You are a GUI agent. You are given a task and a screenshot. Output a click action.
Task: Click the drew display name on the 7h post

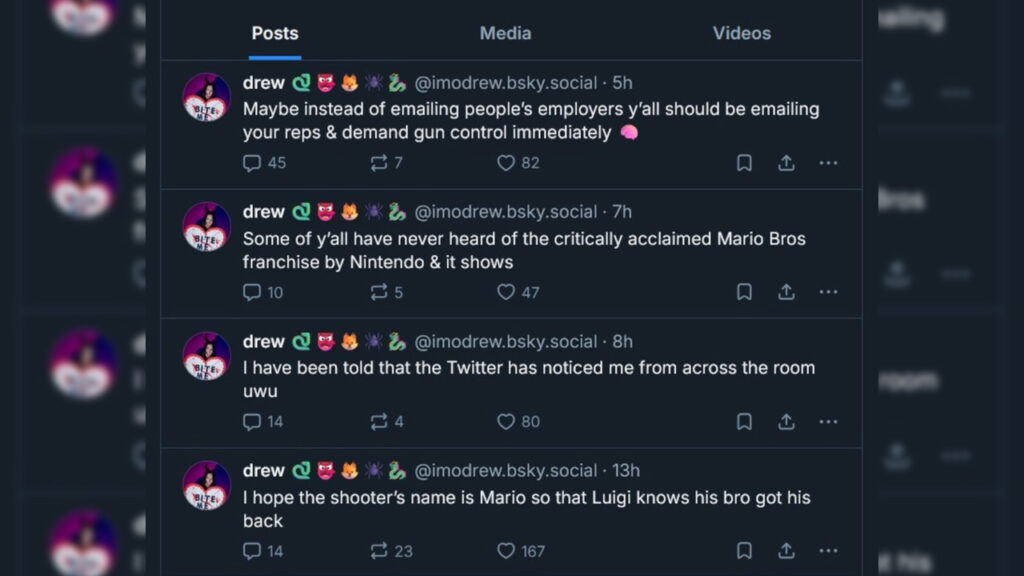(264, 212)
